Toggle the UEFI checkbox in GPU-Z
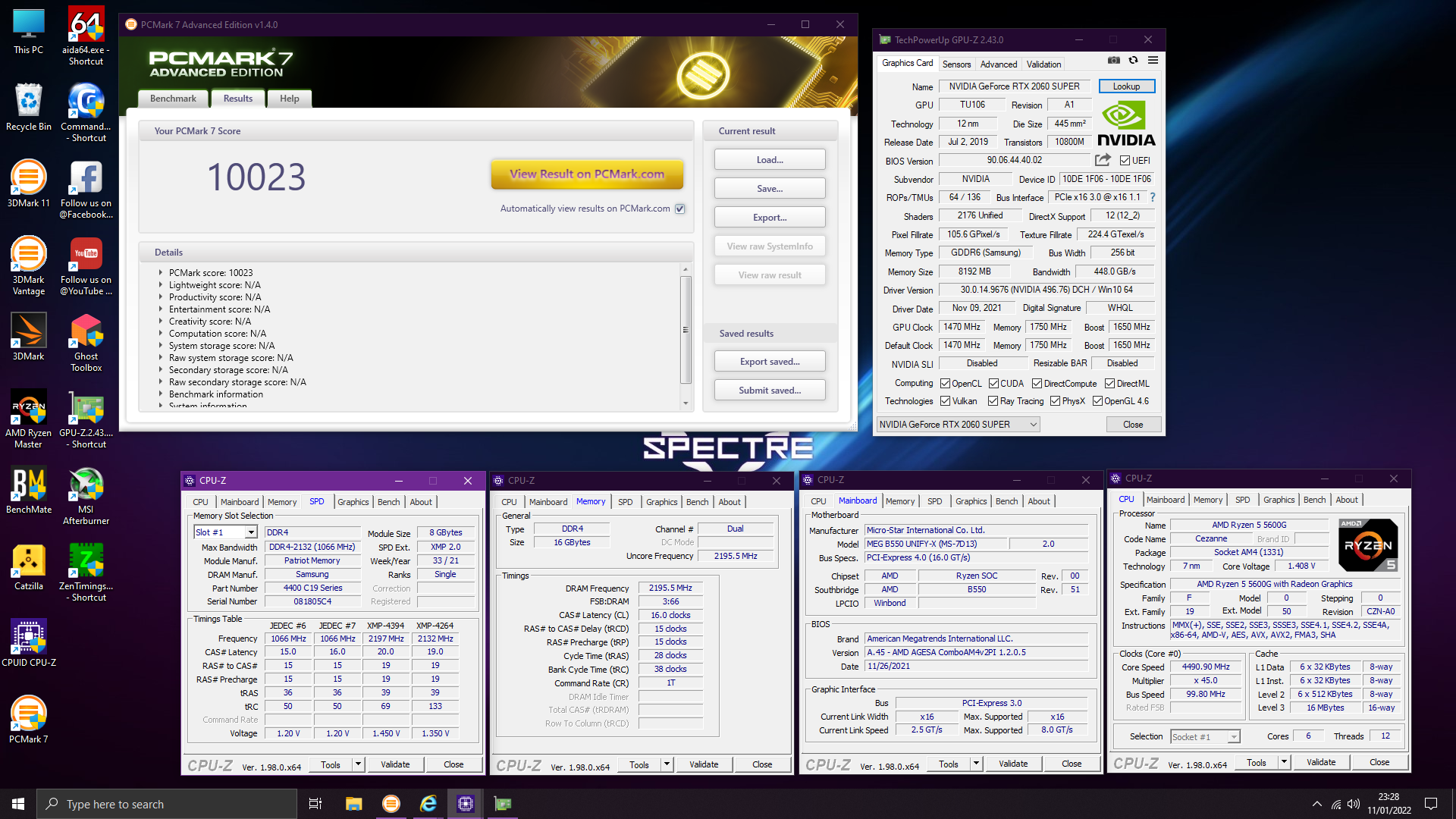This screenshot has width=1456, height=819. click(x=1125, y=161)
